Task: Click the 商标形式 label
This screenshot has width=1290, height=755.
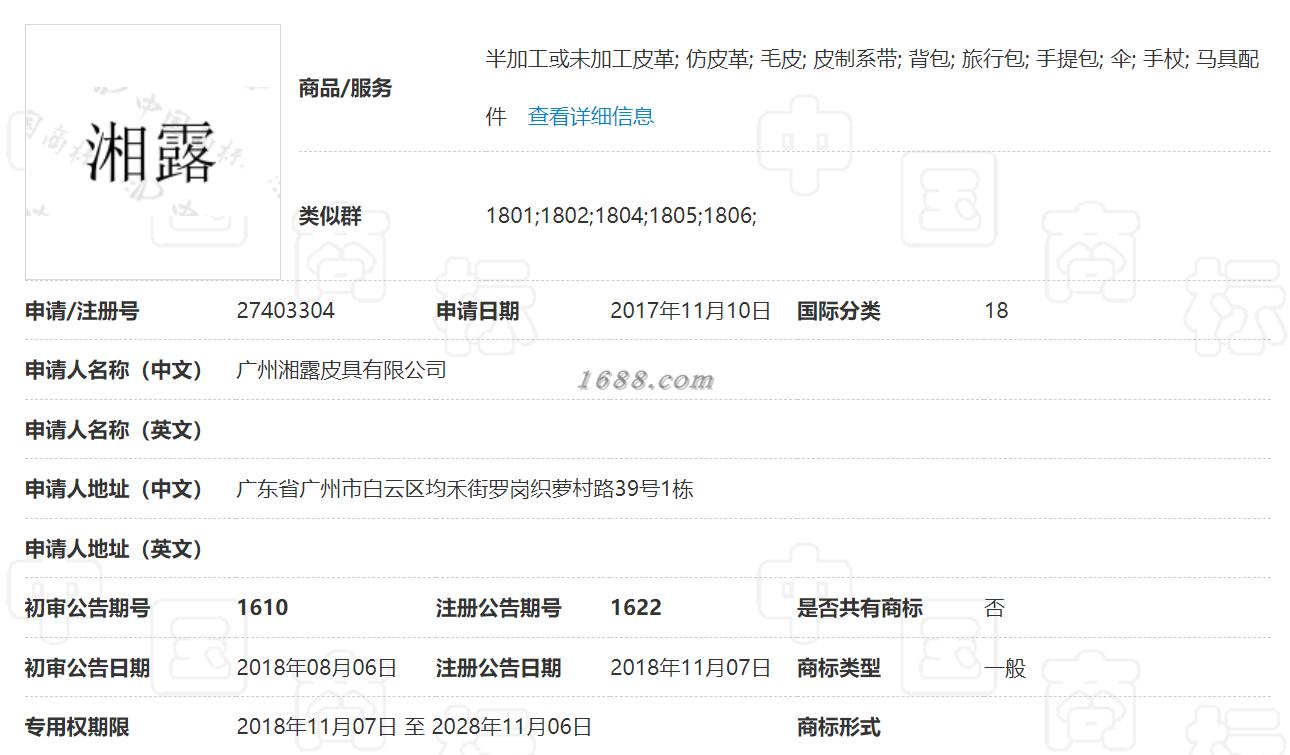Action: (839, 727)
